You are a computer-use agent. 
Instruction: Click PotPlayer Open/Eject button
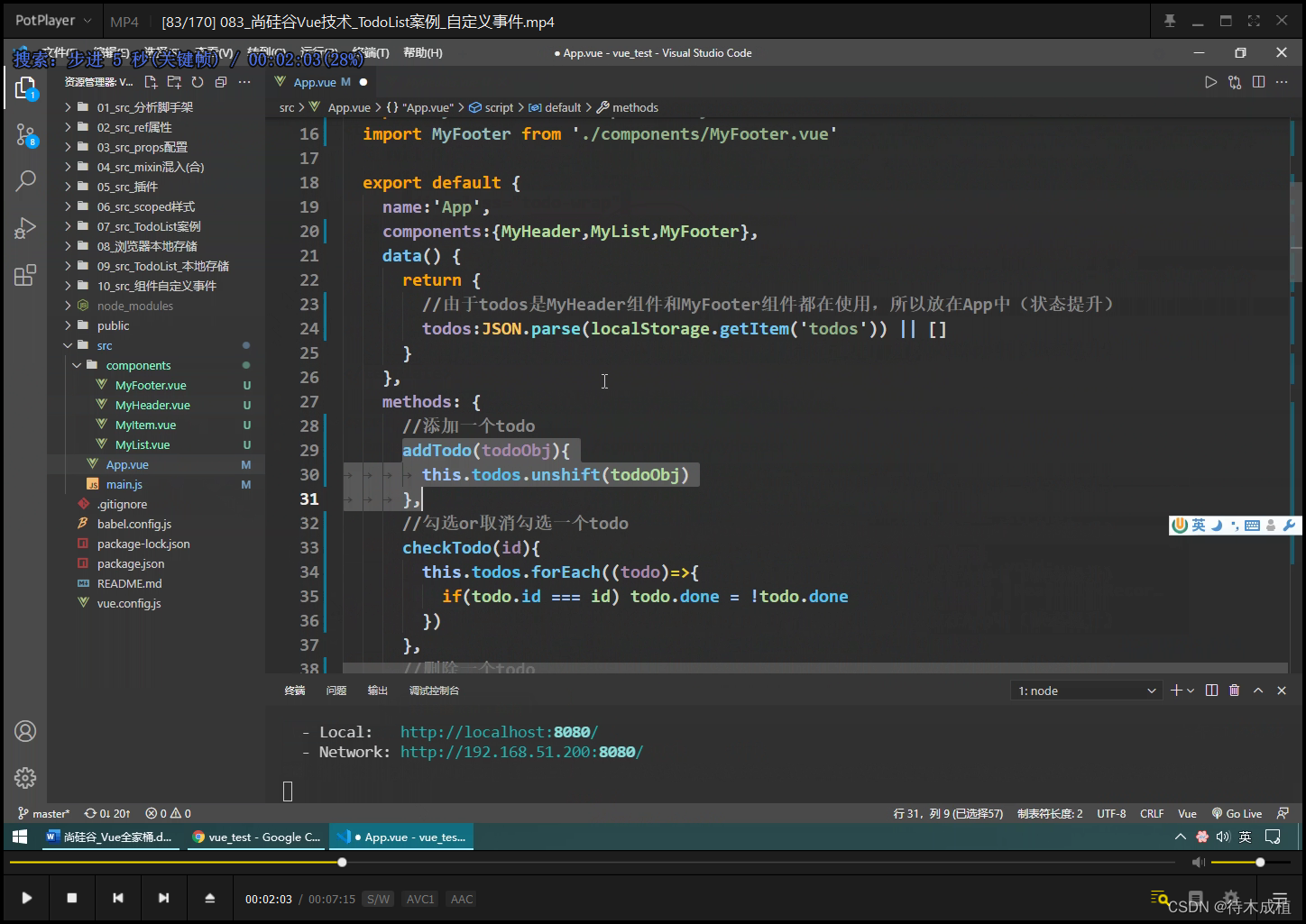tap(209, 898)
